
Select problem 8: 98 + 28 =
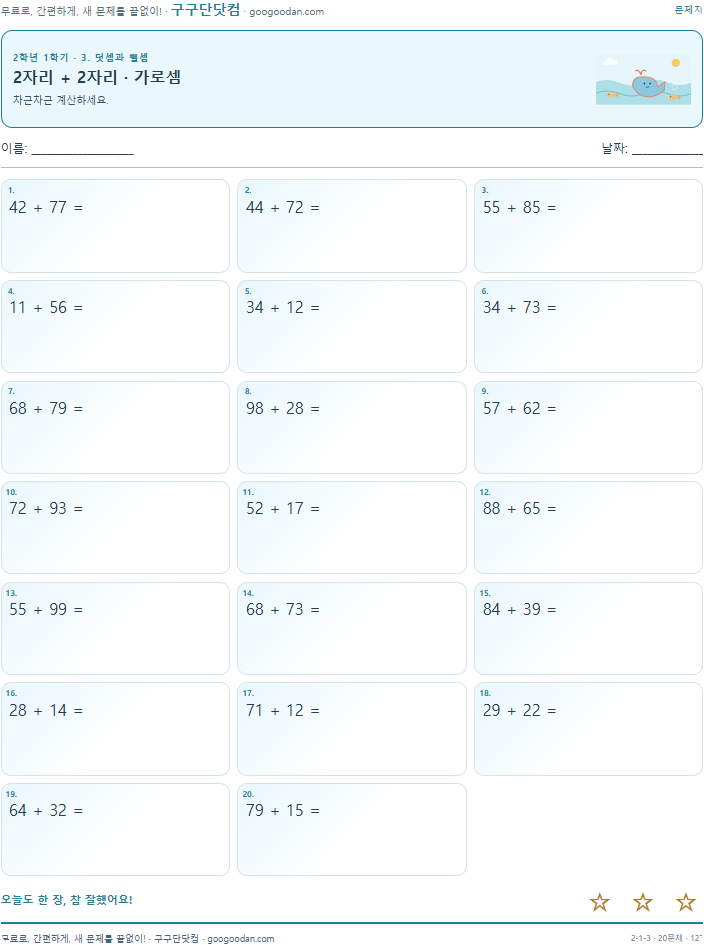point(352,427)
